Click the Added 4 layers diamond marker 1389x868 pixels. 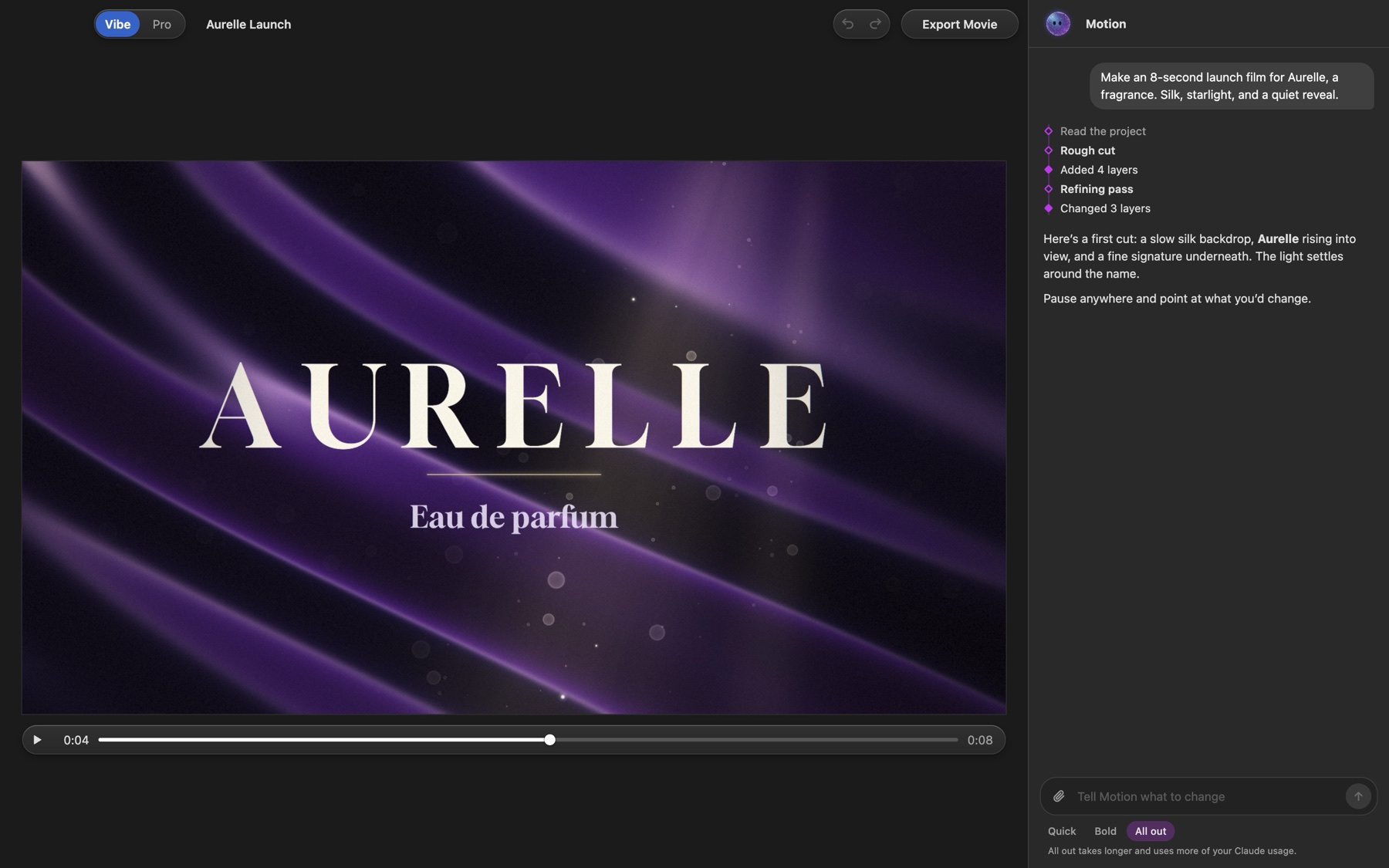[x=1048, y=170]
